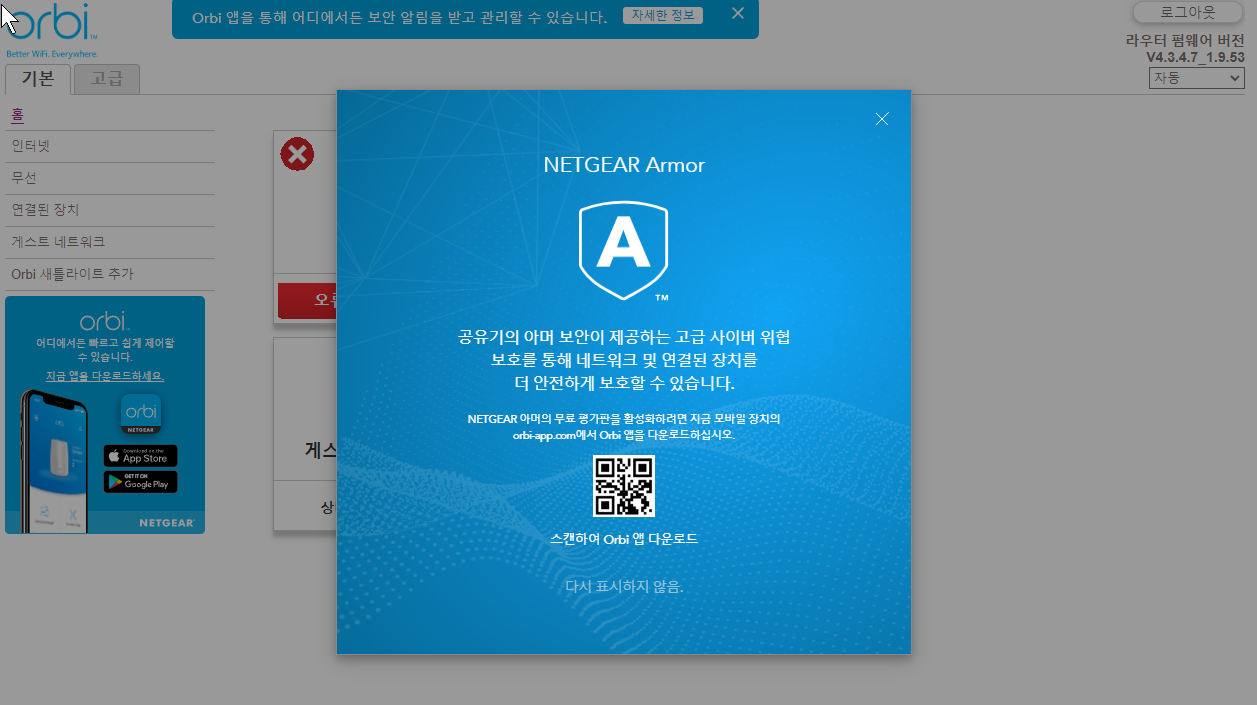Switch to the 고급 tab
This screenshot has height=705, width=1257.
tap(107, 79)
